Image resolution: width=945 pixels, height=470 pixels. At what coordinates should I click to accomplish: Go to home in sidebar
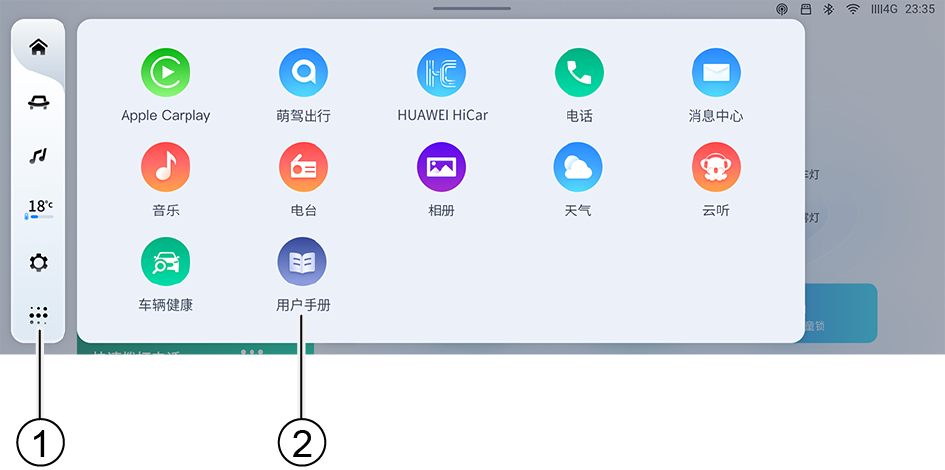(39, 47)
